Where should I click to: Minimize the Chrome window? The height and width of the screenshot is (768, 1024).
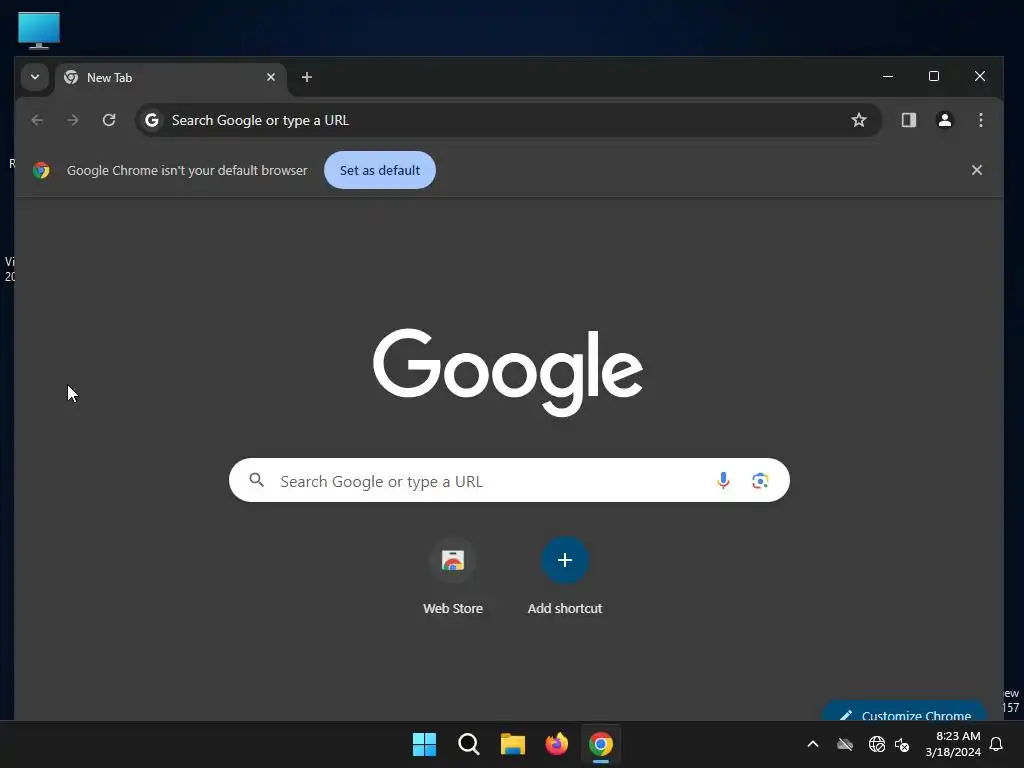(888, 76)
